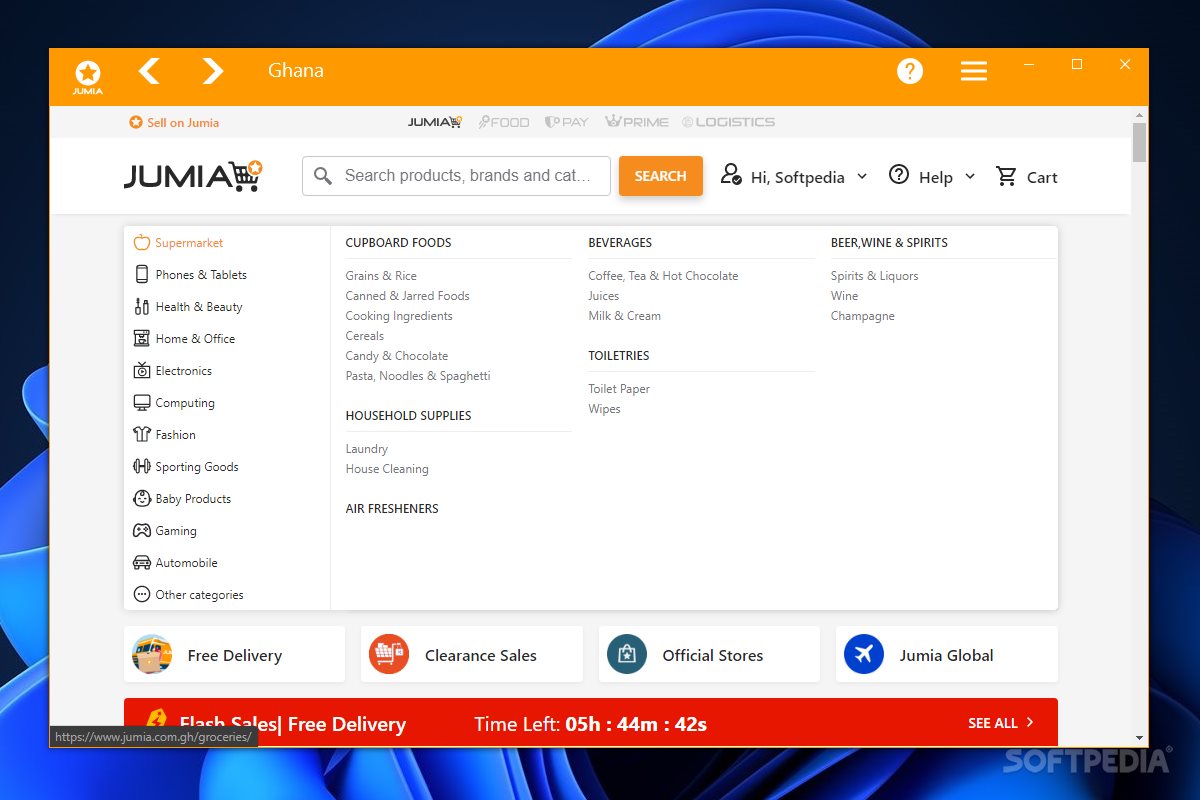Image resolution: width=1200 pixels, height=800 pixels.
Task: Open House Cleaning
Action: pyautogui.click(x=387, y=469)
